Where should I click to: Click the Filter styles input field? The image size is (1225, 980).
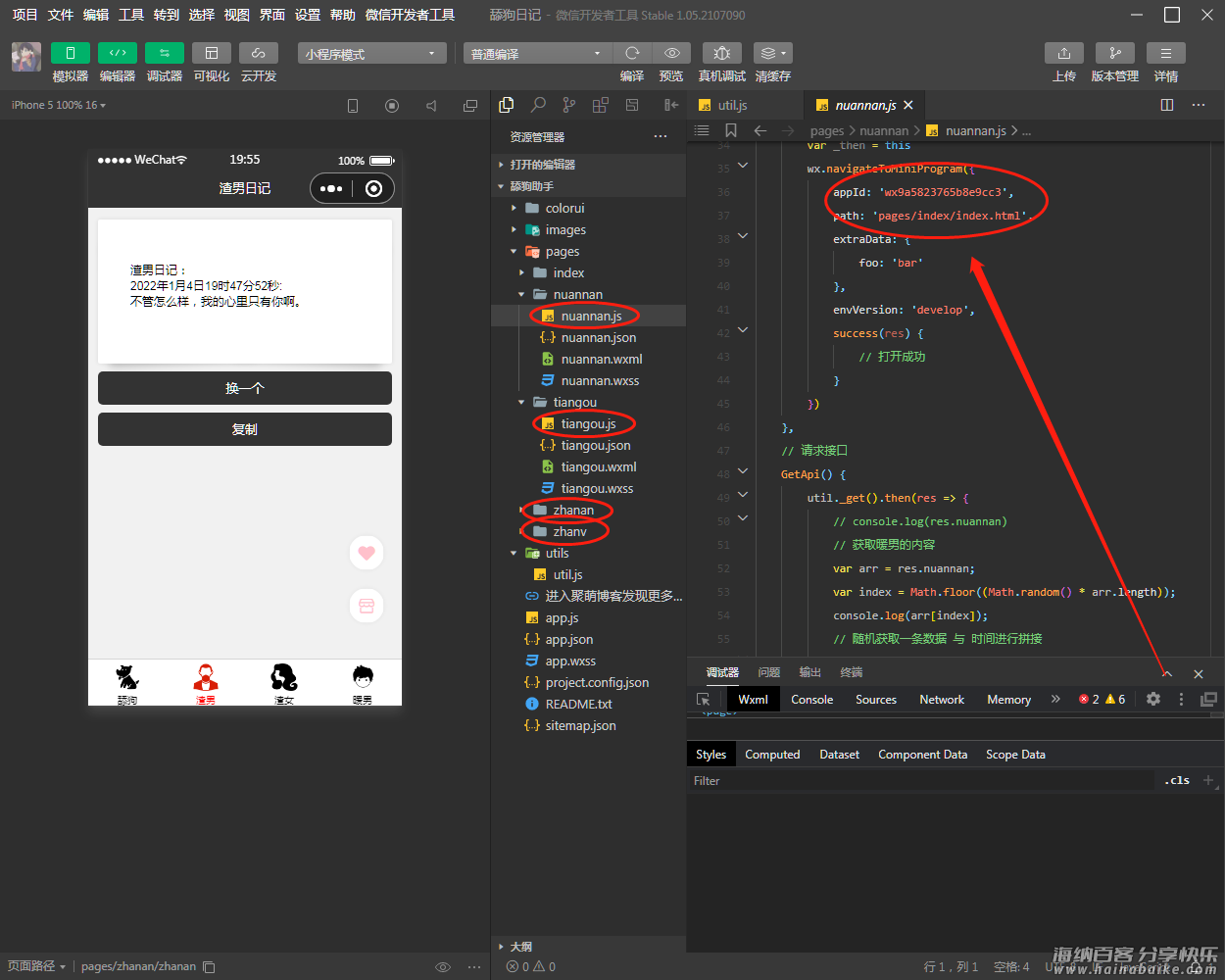(x=921, y=781)
